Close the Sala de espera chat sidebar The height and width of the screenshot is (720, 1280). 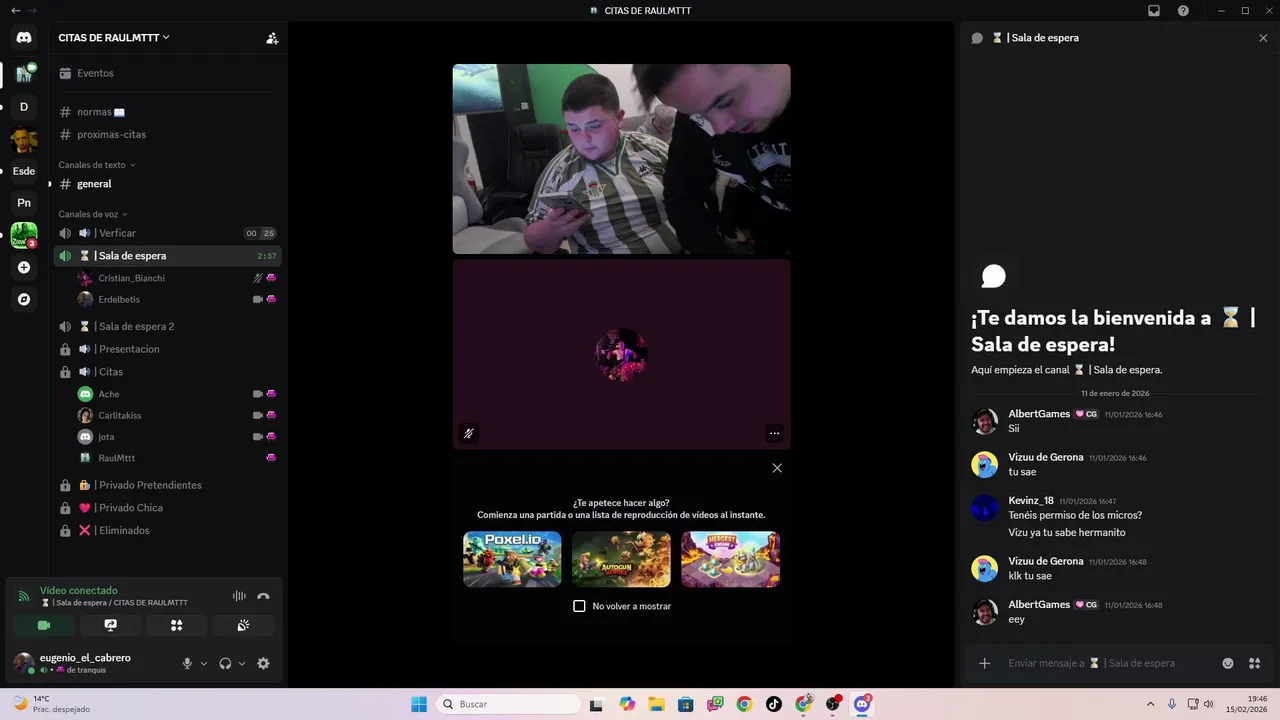coord(1263,38)
